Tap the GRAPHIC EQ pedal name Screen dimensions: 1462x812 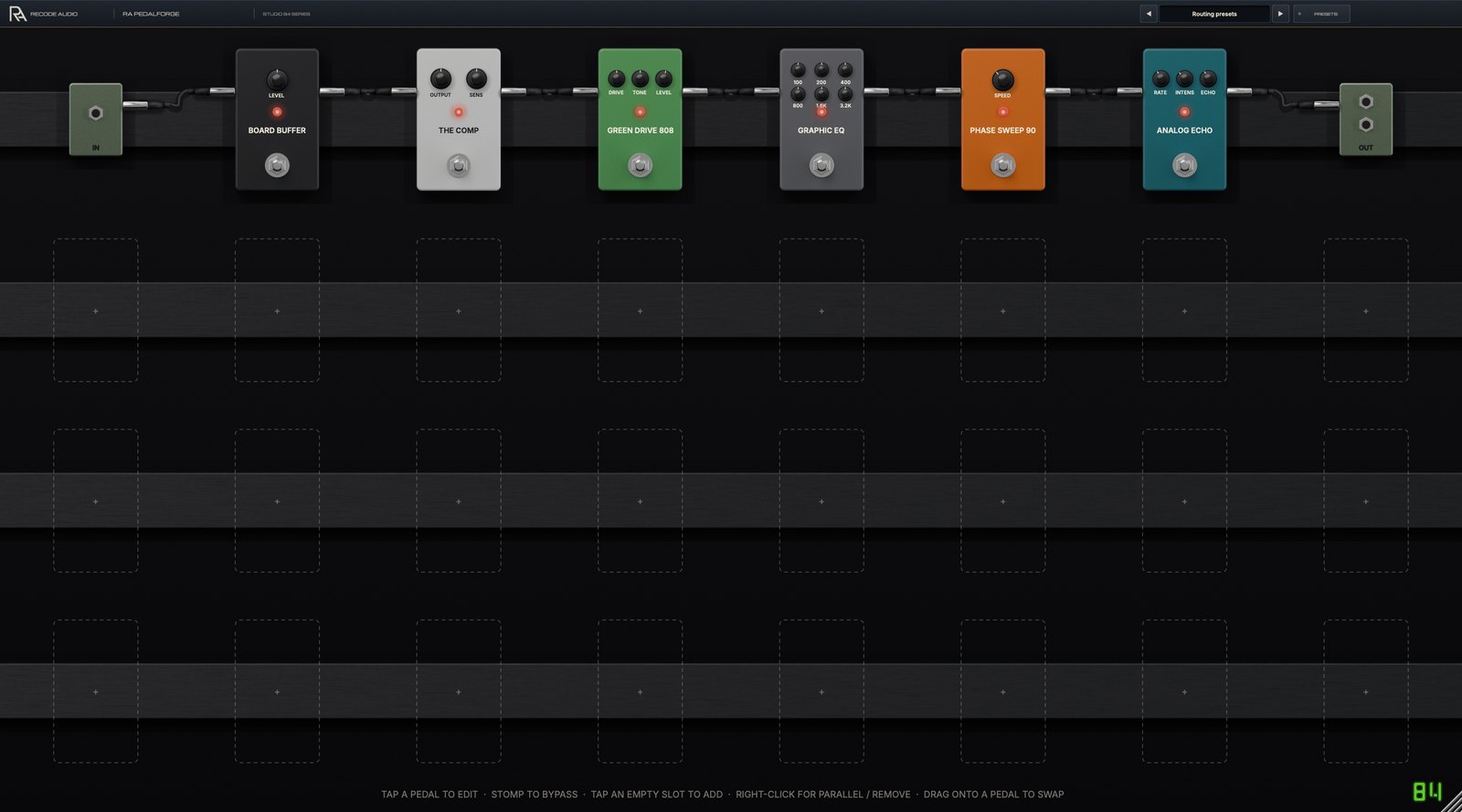(821, 131)
